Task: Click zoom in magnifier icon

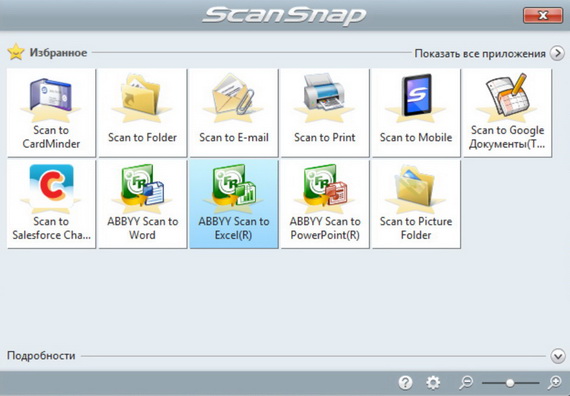Action: coord(555,382)
